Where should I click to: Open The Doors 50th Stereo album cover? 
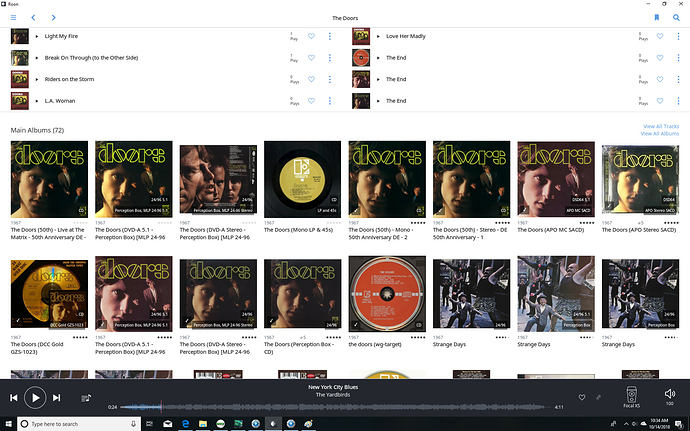point(471,179)
